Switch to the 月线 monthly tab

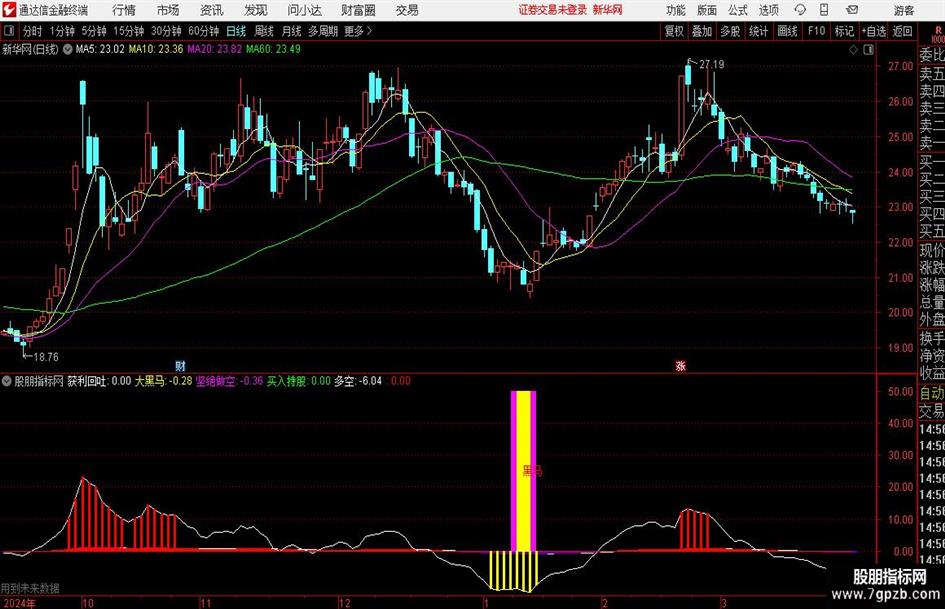point(292,31)
